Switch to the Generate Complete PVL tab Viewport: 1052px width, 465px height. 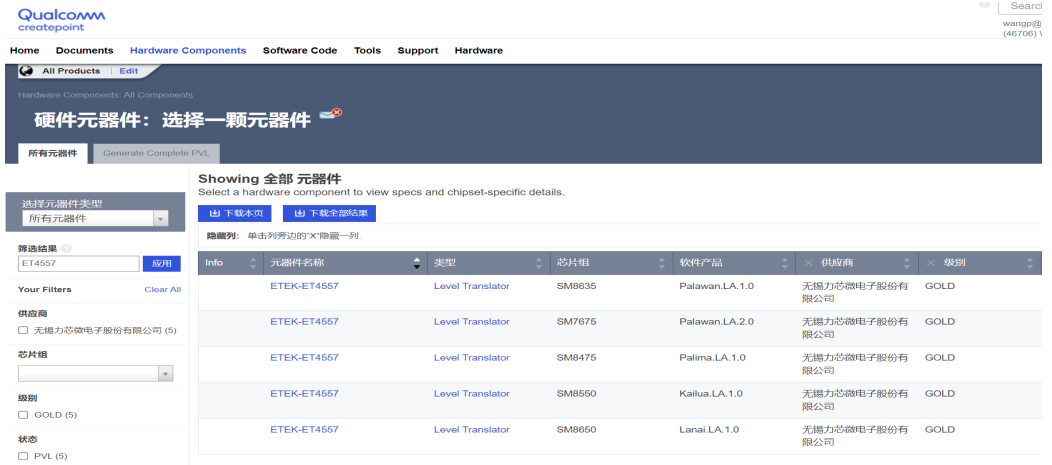pos(156,153)
